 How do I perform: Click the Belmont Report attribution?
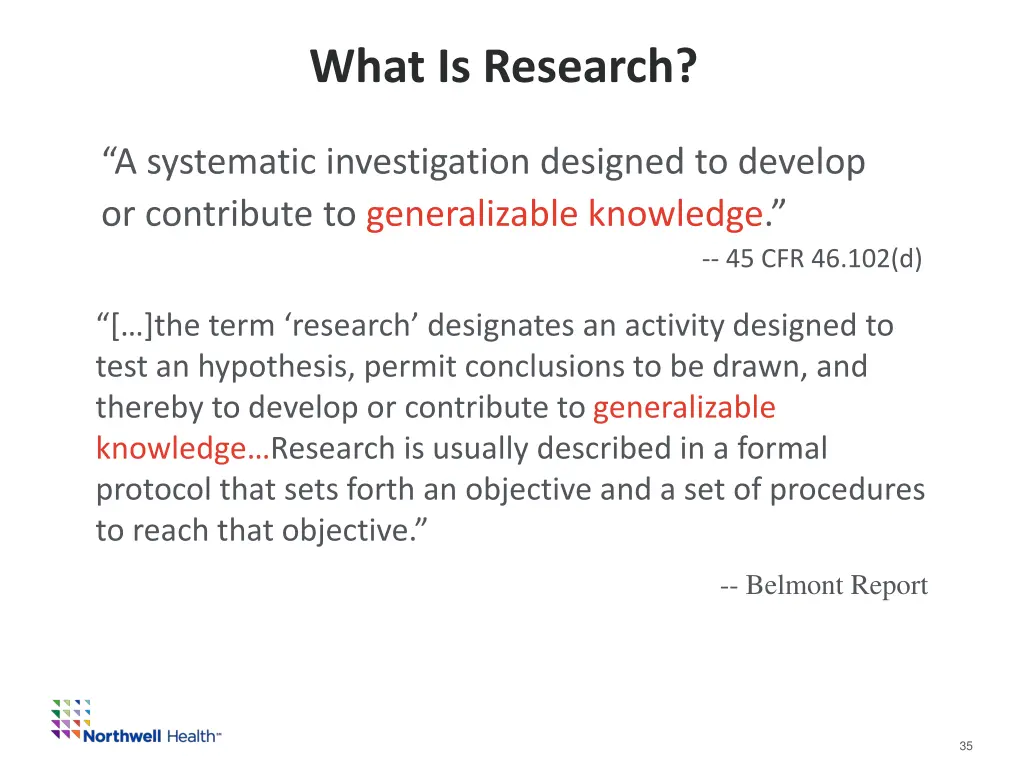[x=825, y=585]
